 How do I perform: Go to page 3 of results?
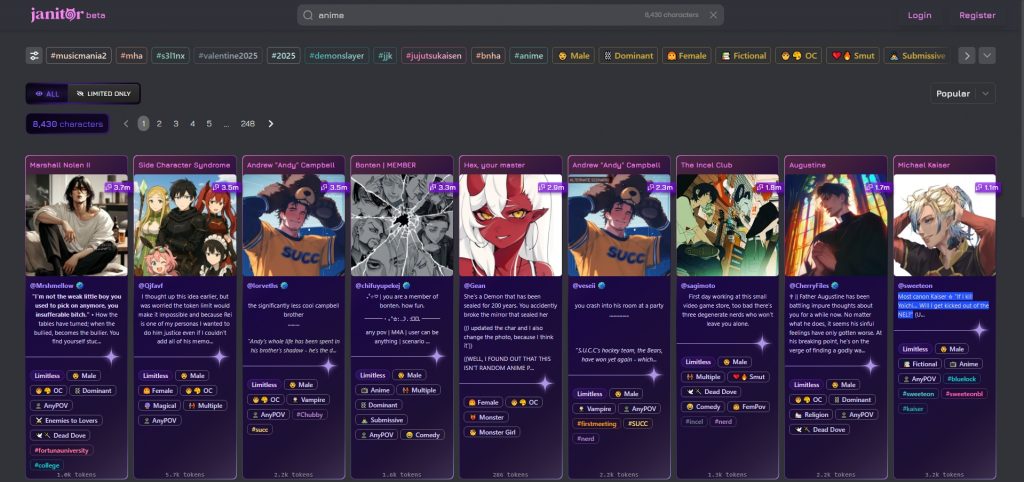coord(176,124)
